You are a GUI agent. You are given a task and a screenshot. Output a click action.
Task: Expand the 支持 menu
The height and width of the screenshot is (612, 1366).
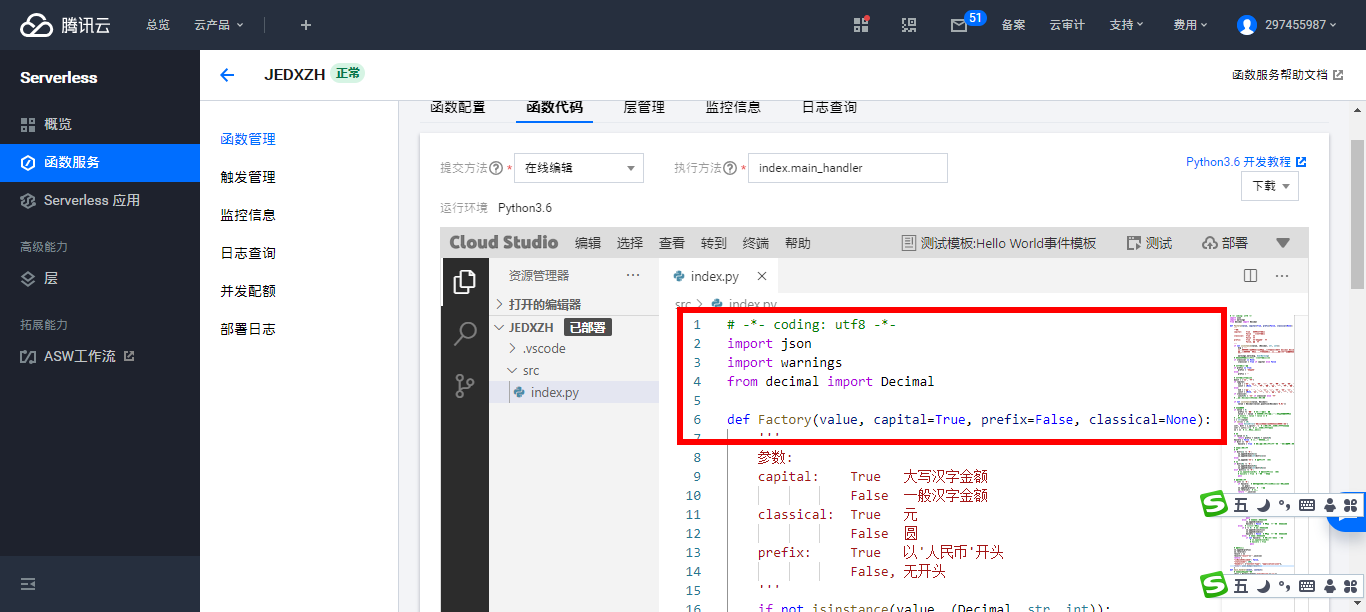[x=1126, y=25]
